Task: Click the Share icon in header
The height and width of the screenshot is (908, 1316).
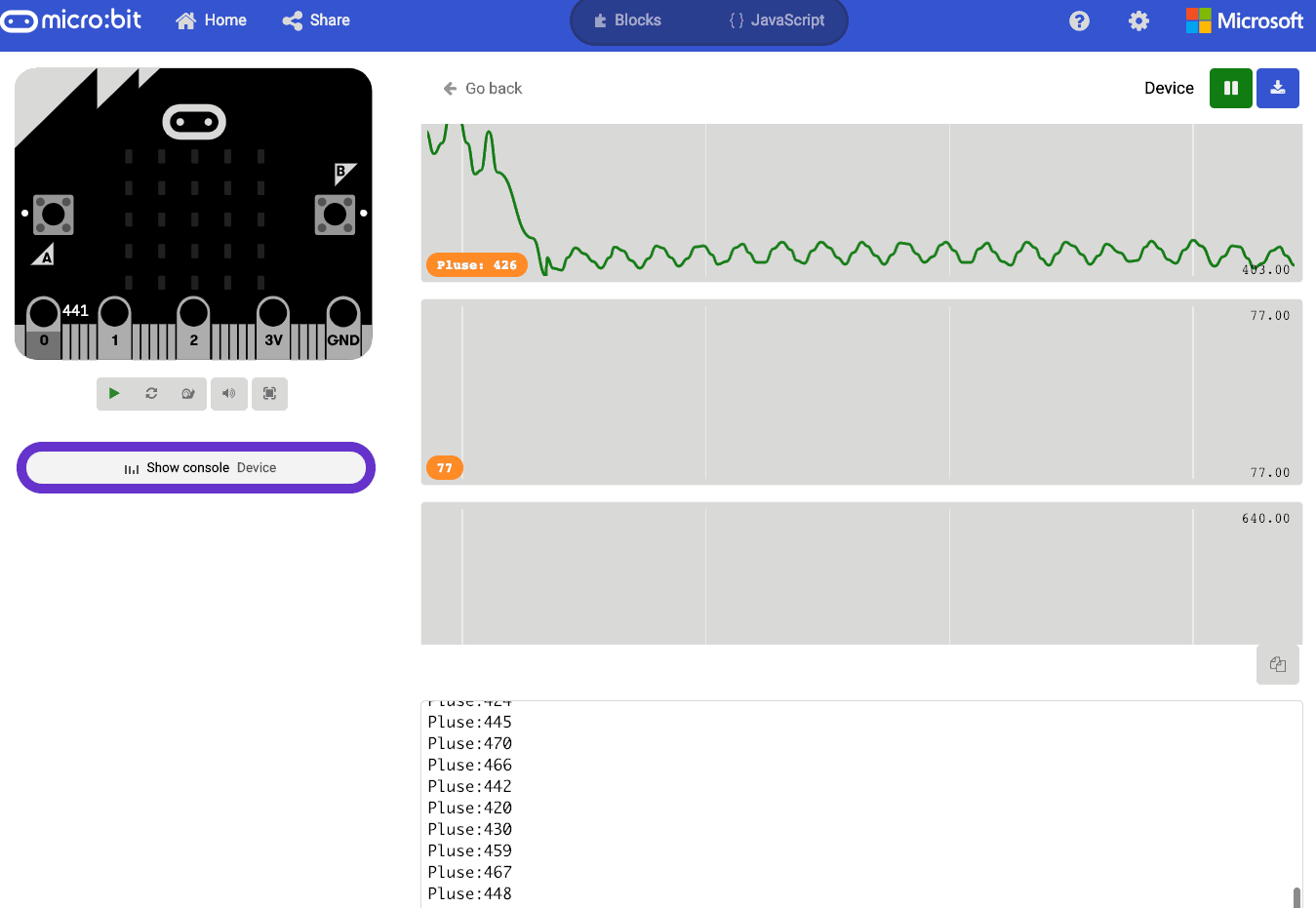Action: 314,20
